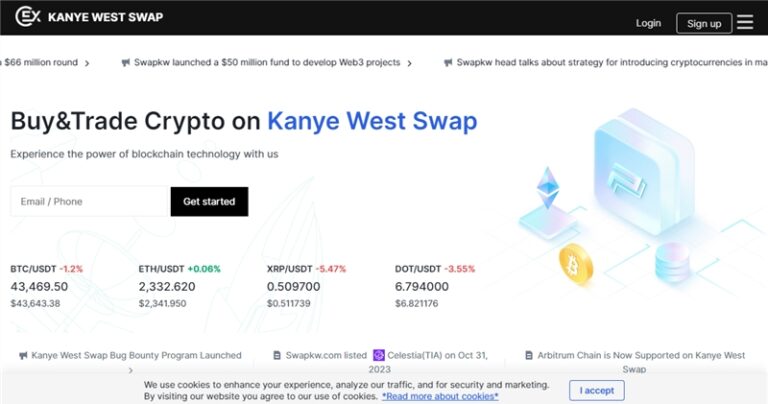768x404 pixels.
Task: Expand the $66 million round news arrow
Action: coord(87,62)
